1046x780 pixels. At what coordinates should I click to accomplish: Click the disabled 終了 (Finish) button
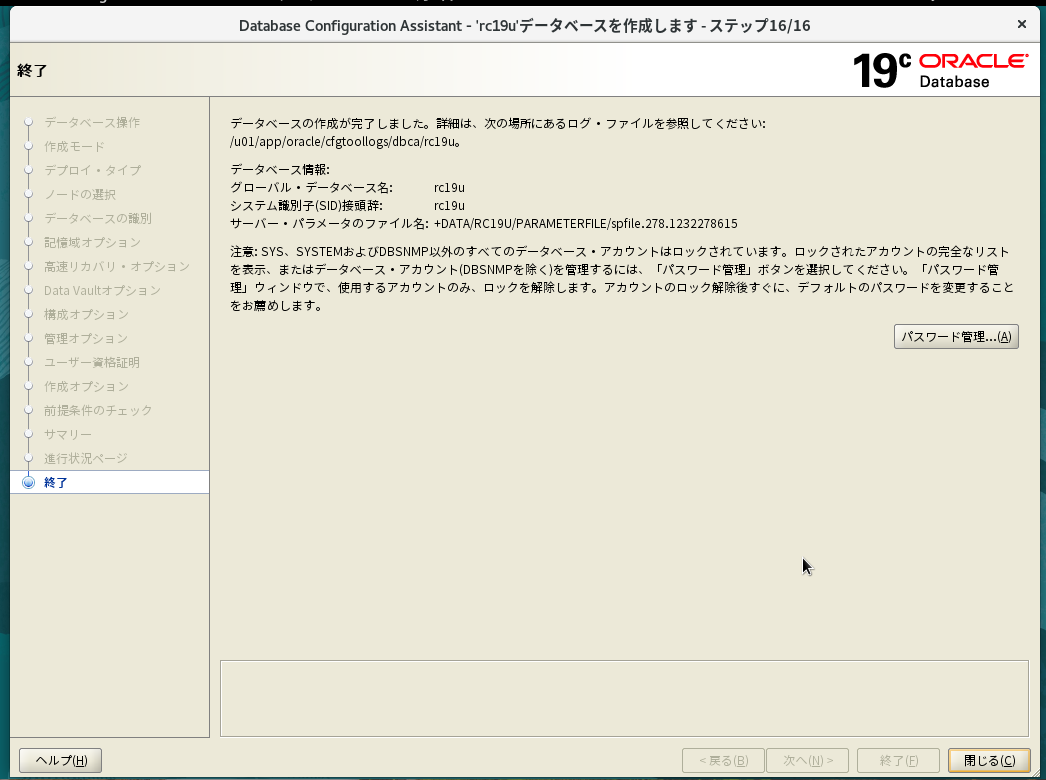(x=899, y=760)
